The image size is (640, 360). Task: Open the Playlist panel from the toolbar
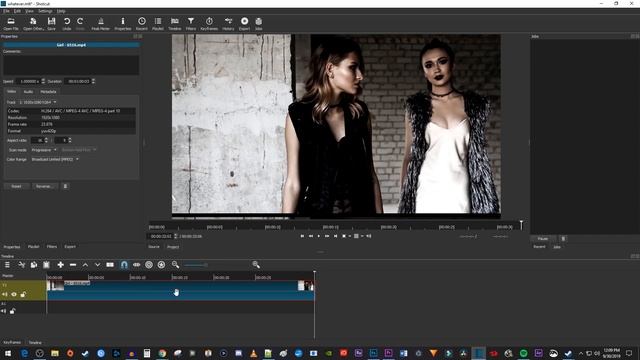point(158,24)
